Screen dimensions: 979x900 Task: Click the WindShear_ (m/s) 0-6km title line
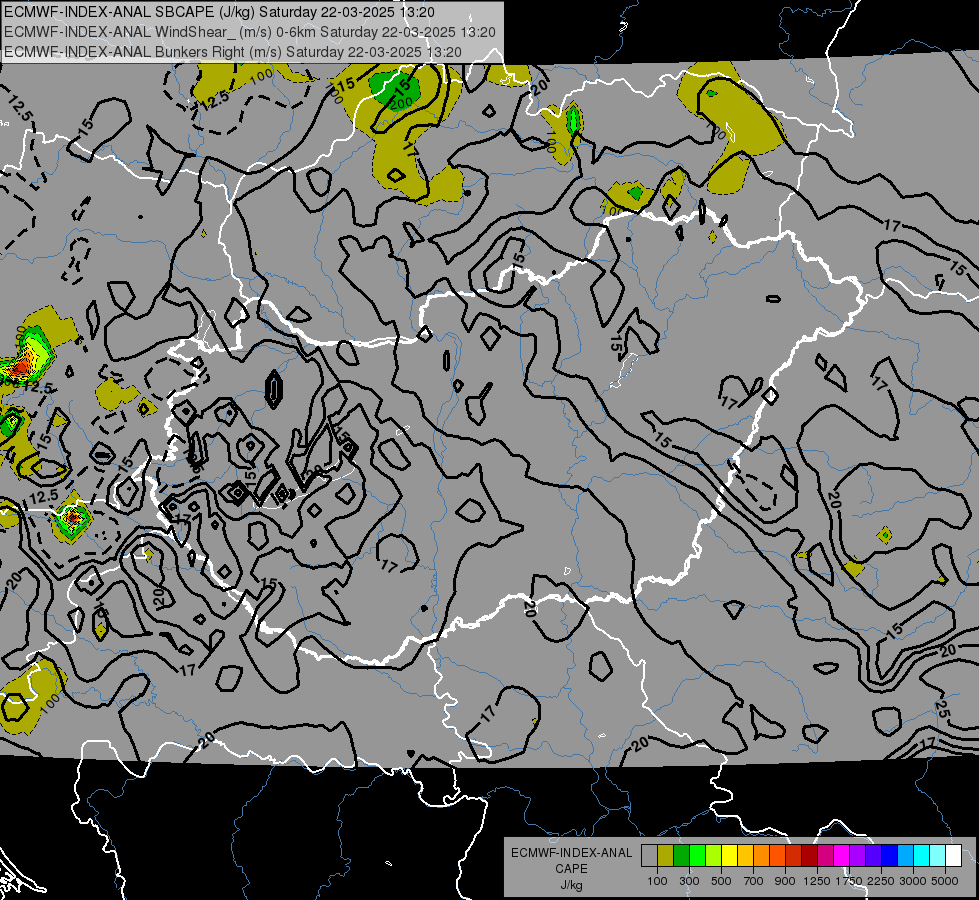pos(250,32)
